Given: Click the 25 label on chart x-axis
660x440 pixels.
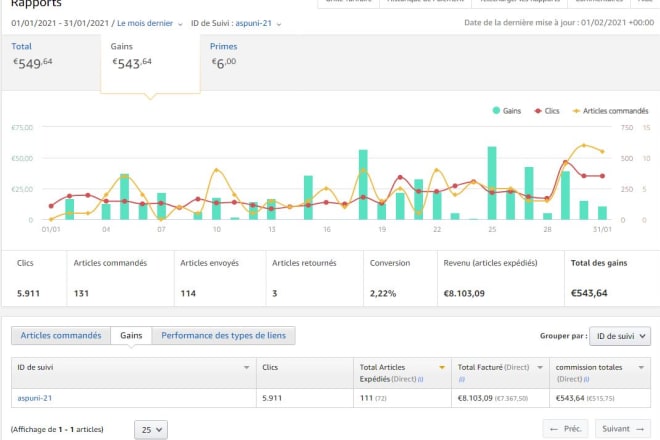Looking at the screenshot, I should [x=492, y=229].
